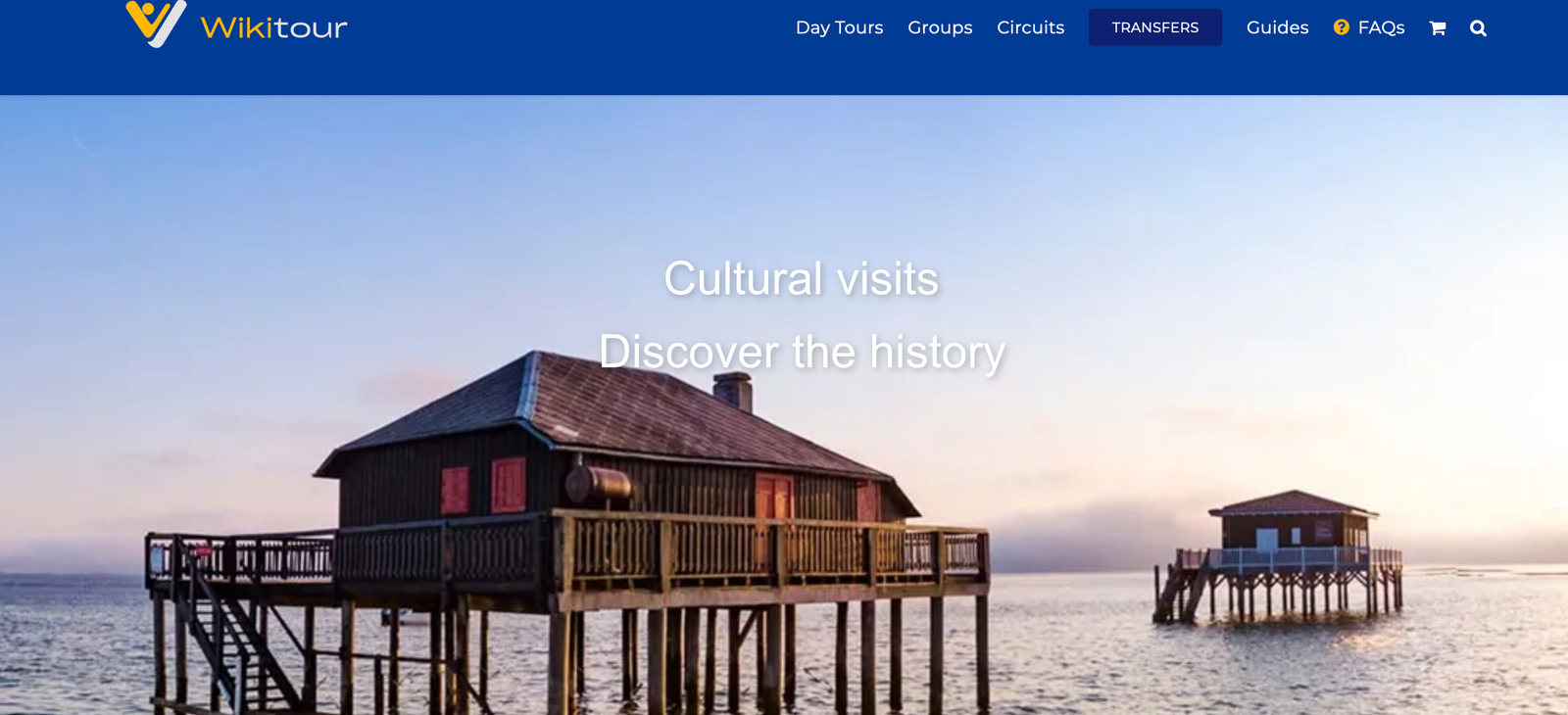1568x715 pixels.
Task: Open the FAQs text link
Action: point(1381,27)
